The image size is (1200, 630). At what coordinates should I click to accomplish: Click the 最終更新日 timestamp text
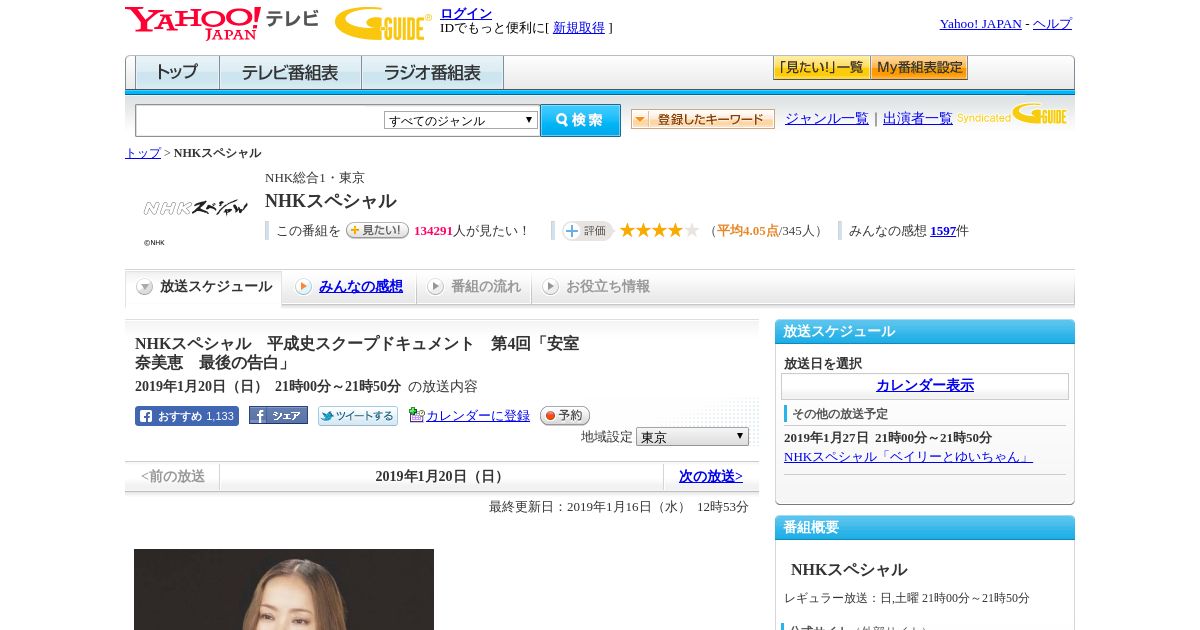point(619,507)
